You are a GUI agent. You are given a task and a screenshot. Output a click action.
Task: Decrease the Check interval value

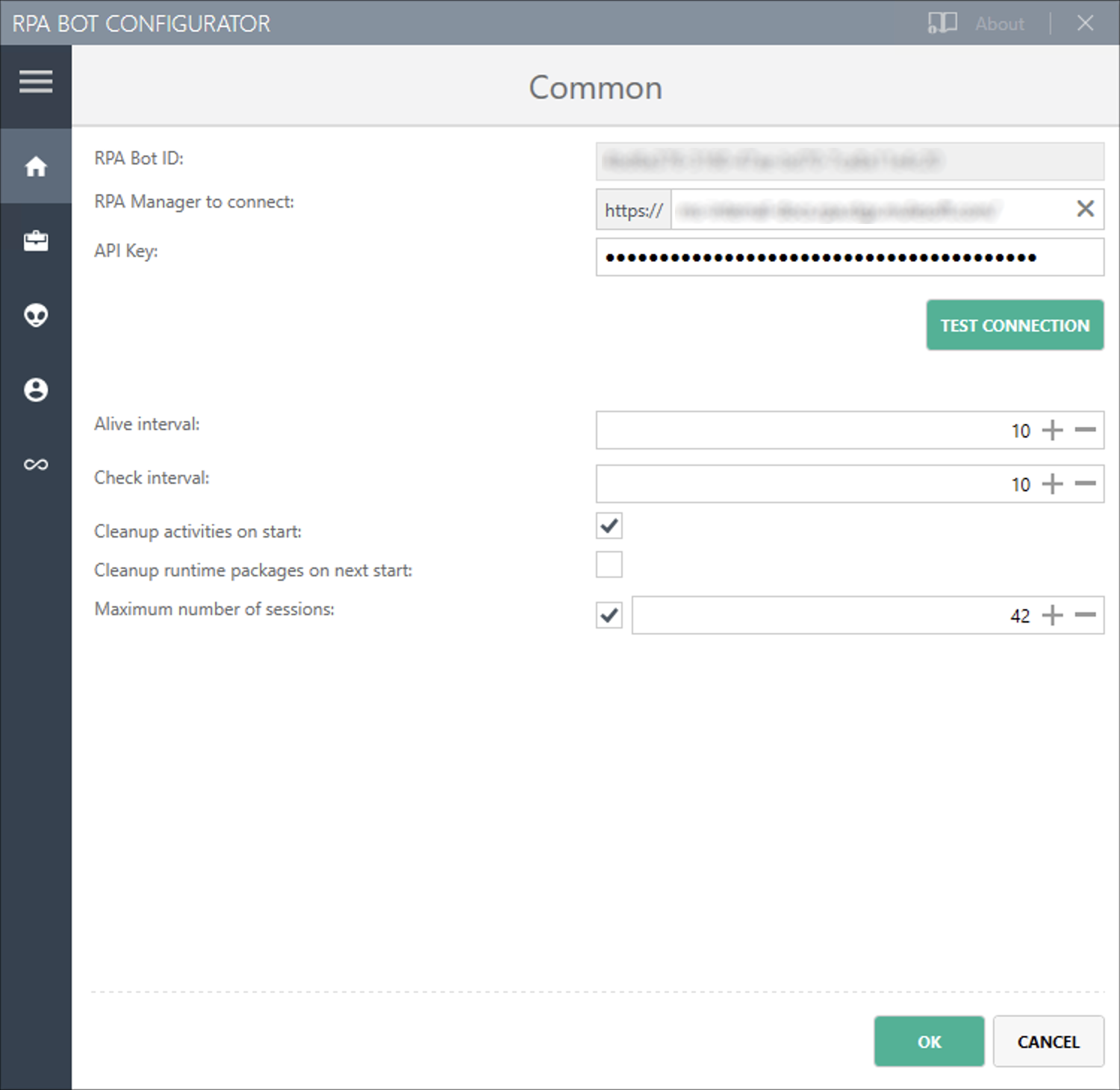(x=1083, y=483)
